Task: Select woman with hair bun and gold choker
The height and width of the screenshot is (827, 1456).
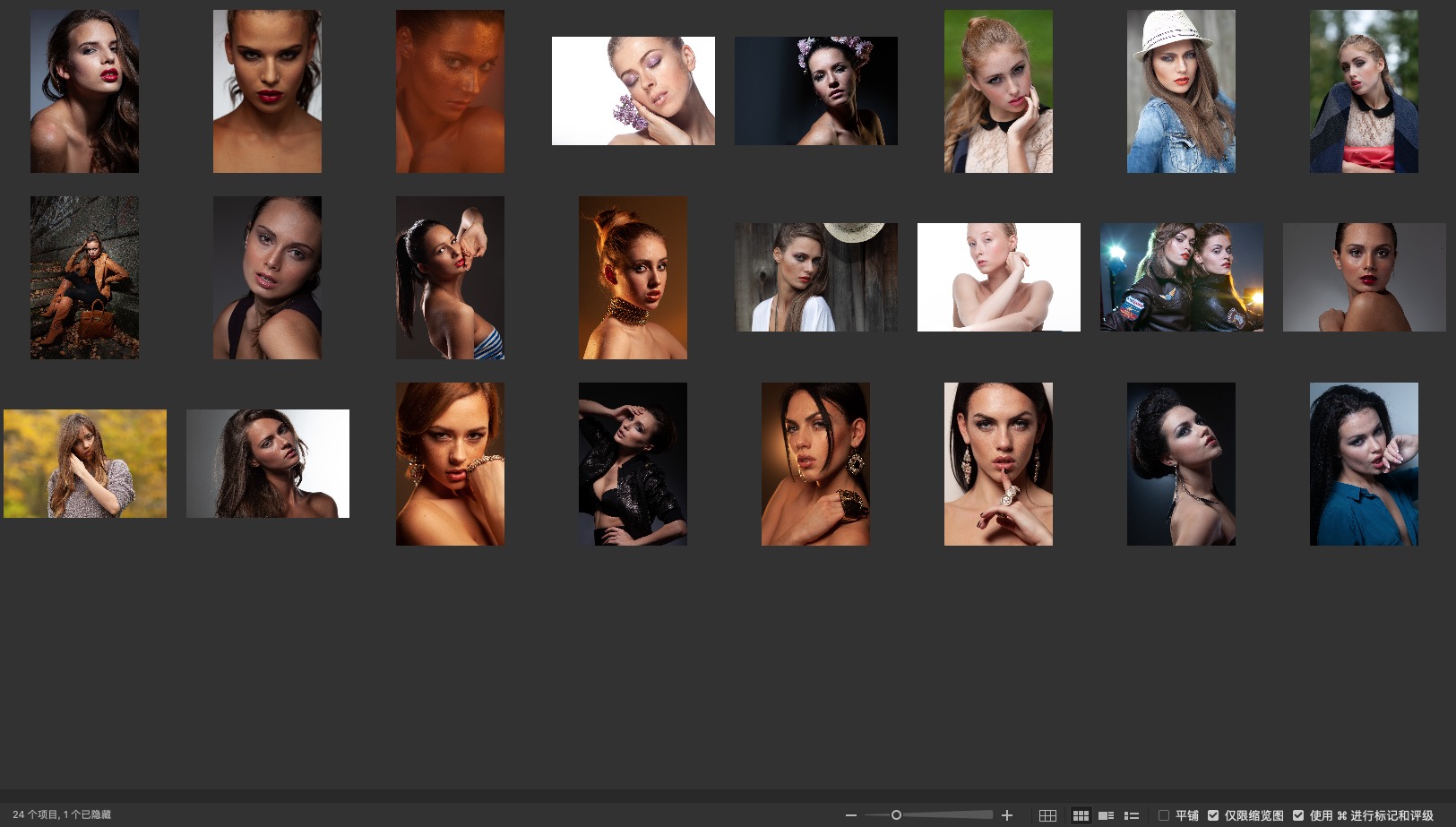Action: (633, 278)
